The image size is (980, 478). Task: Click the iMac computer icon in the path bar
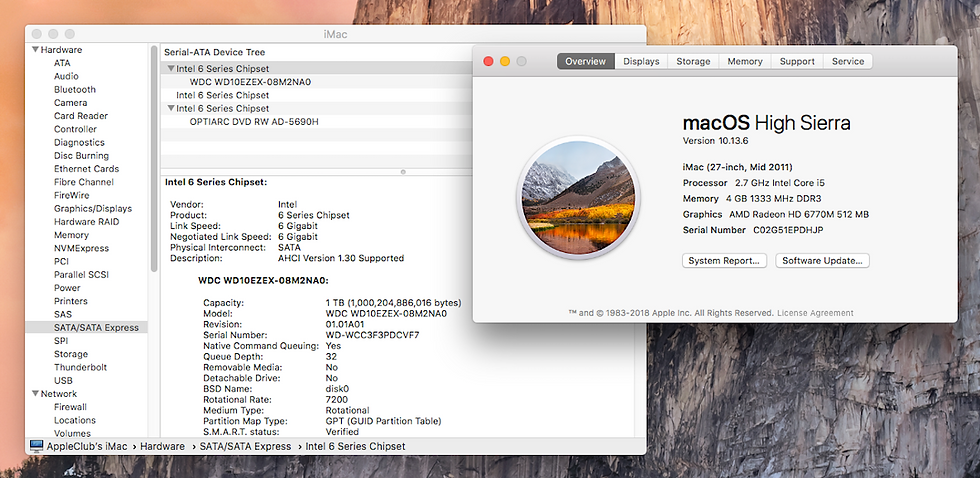36,446
